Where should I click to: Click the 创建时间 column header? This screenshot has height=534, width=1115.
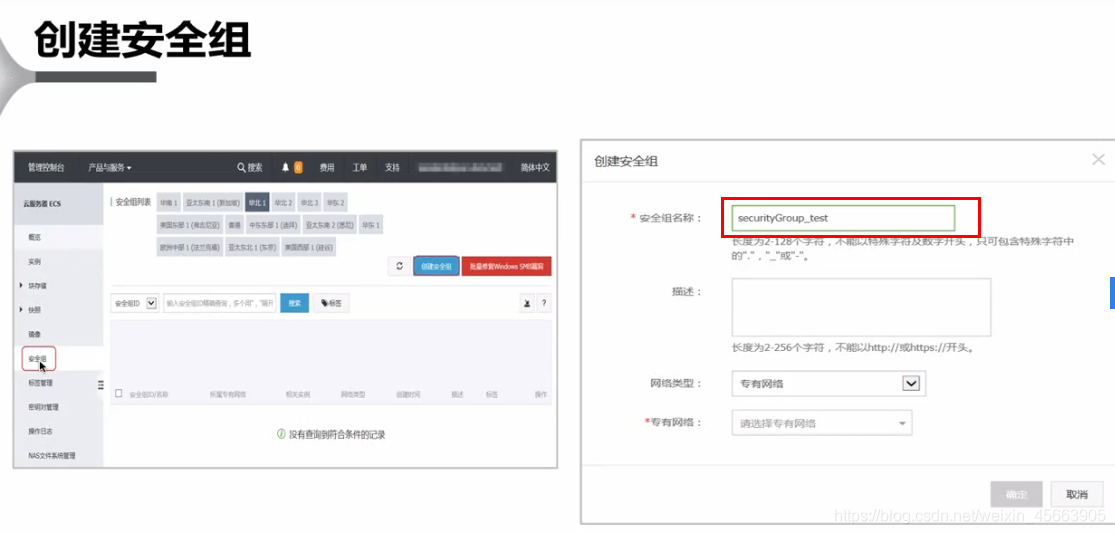[407, 394]
